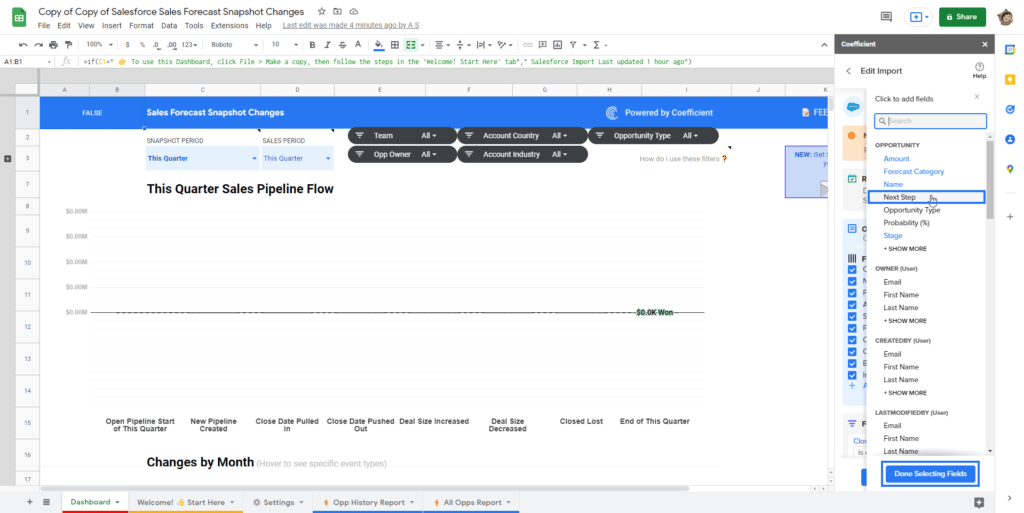This screenshot has width=1024, height=513.
Task: Click the decrease decimal places icon
Action: [x=156, y=44]
